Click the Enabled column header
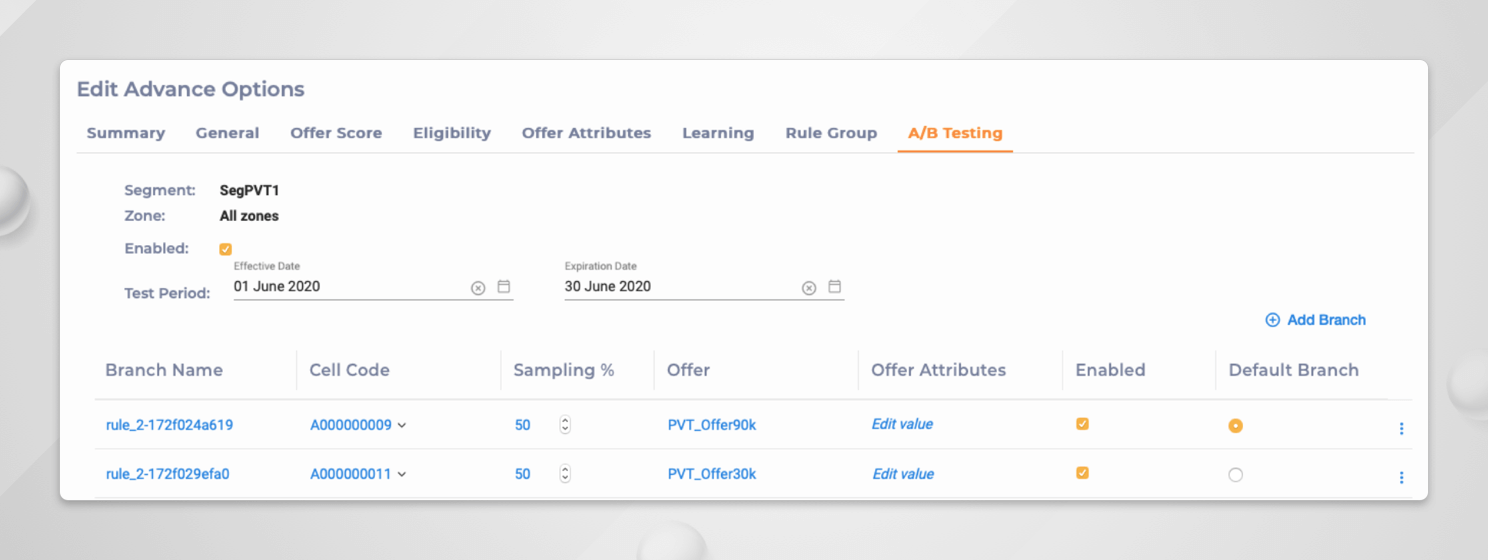 click(1110, 370)
